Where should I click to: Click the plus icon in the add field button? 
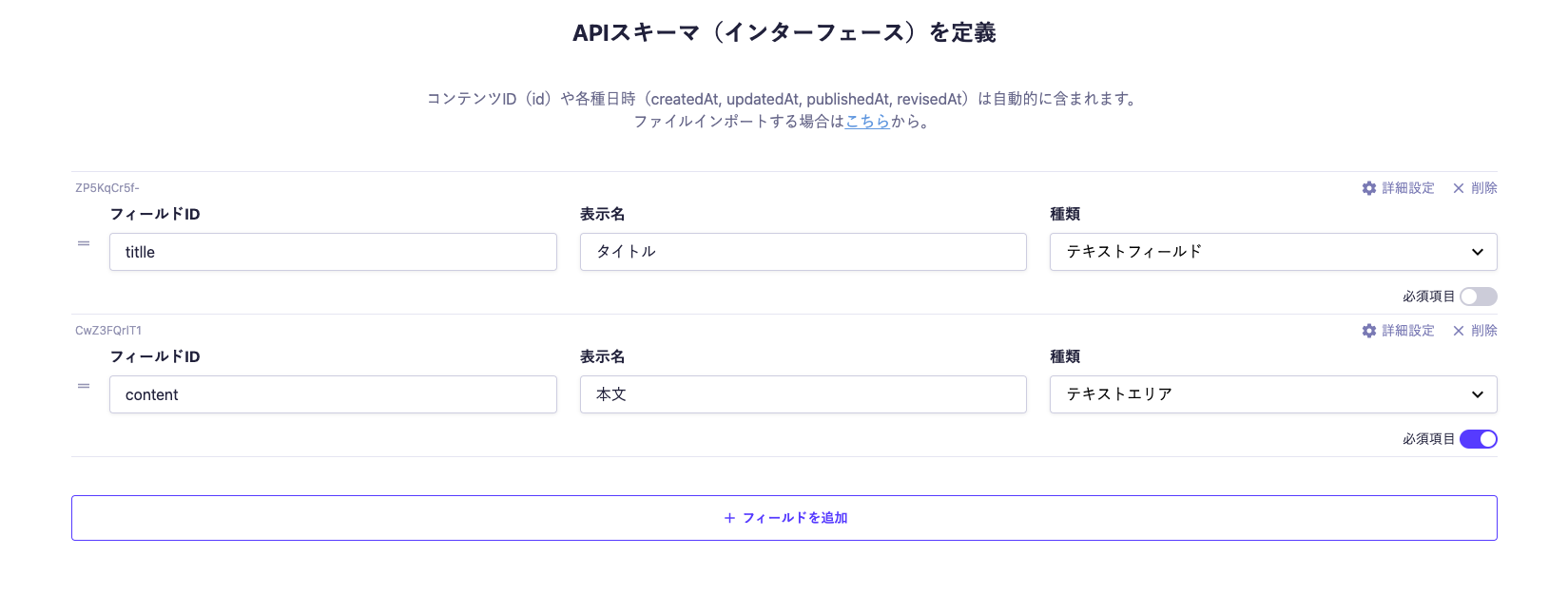tap(727, 518)
